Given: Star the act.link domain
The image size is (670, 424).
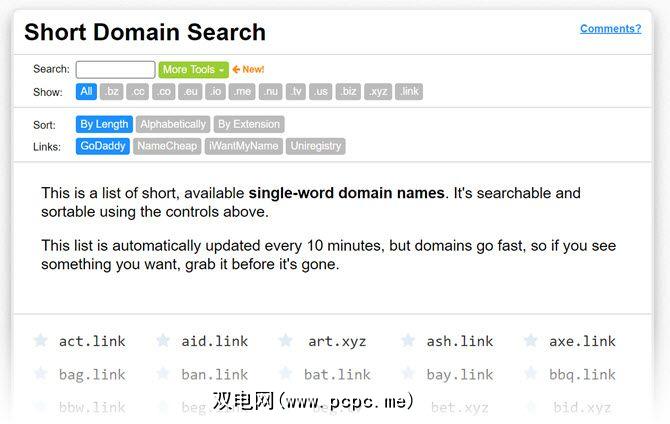Looking at the screenshot, I should [x=40, y=341].
